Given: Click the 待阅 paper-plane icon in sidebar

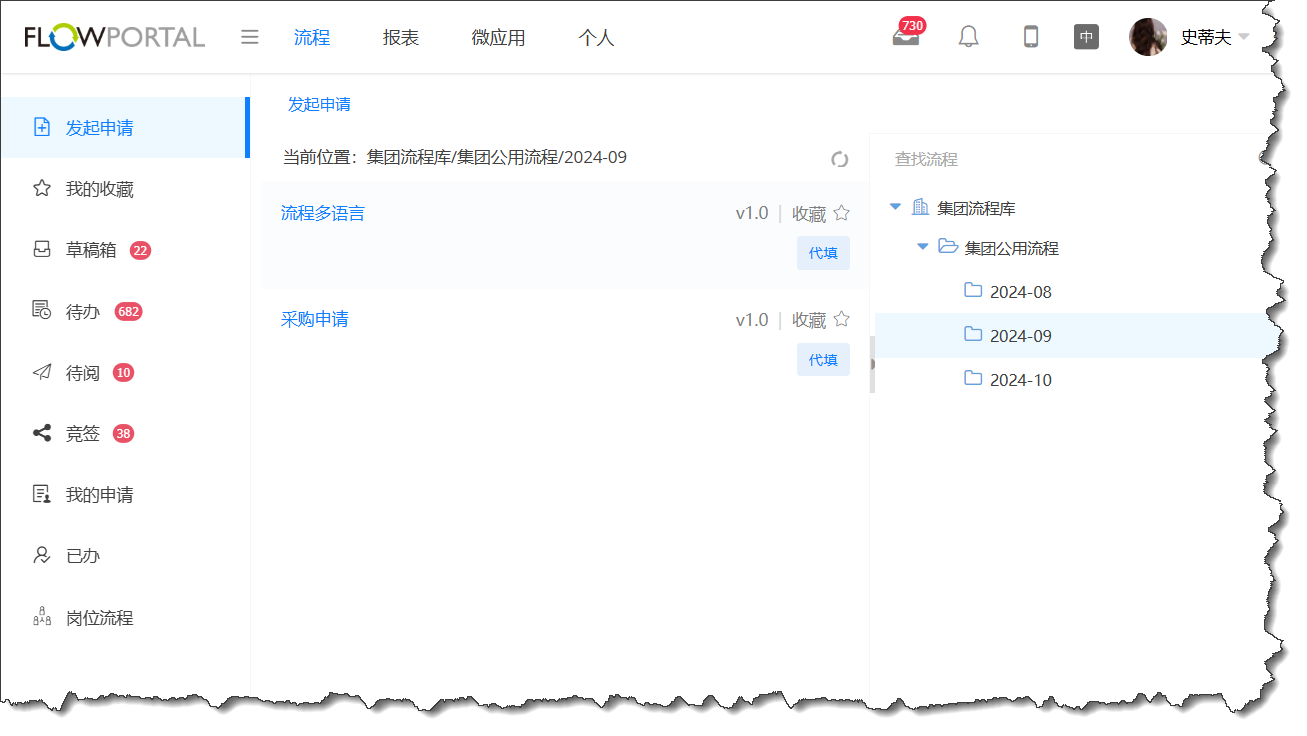Looking at the screenshot, I should (41, 372).
